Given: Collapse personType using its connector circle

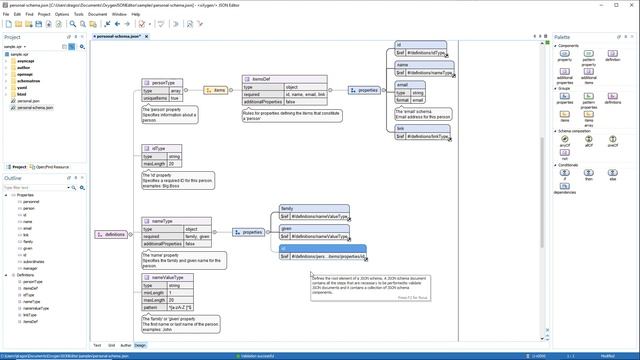Looking at the screenshot, I should click(186, 90).
